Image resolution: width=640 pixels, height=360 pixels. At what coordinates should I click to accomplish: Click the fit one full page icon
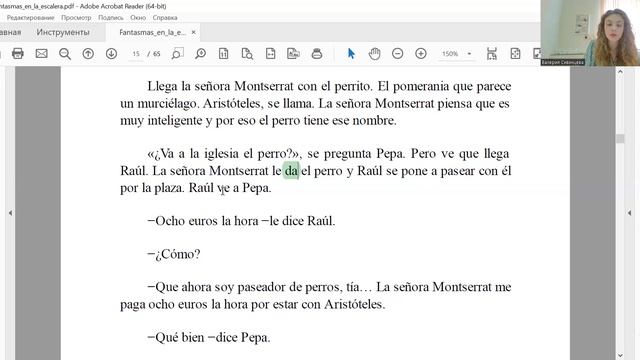(515, 53)
